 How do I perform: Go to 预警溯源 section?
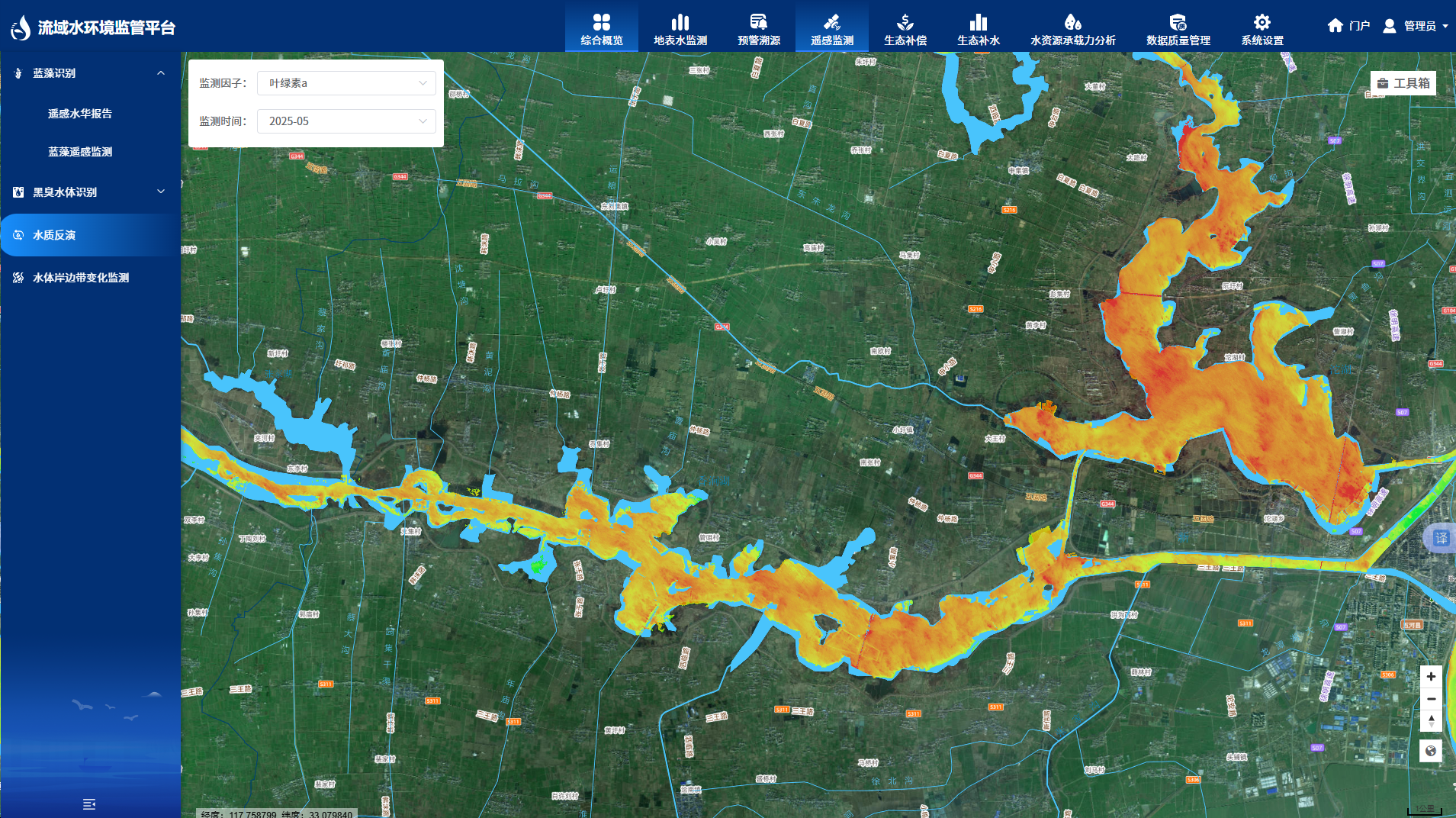click(x=758, y=29)
